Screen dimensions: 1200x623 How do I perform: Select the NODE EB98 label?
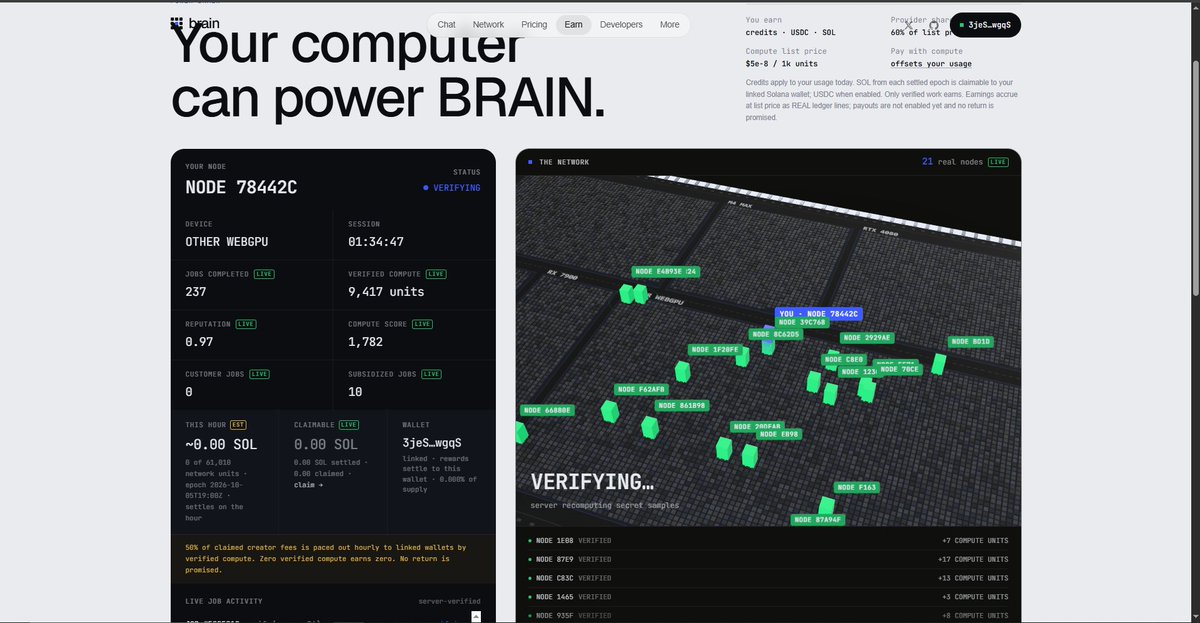pos(780,434)
